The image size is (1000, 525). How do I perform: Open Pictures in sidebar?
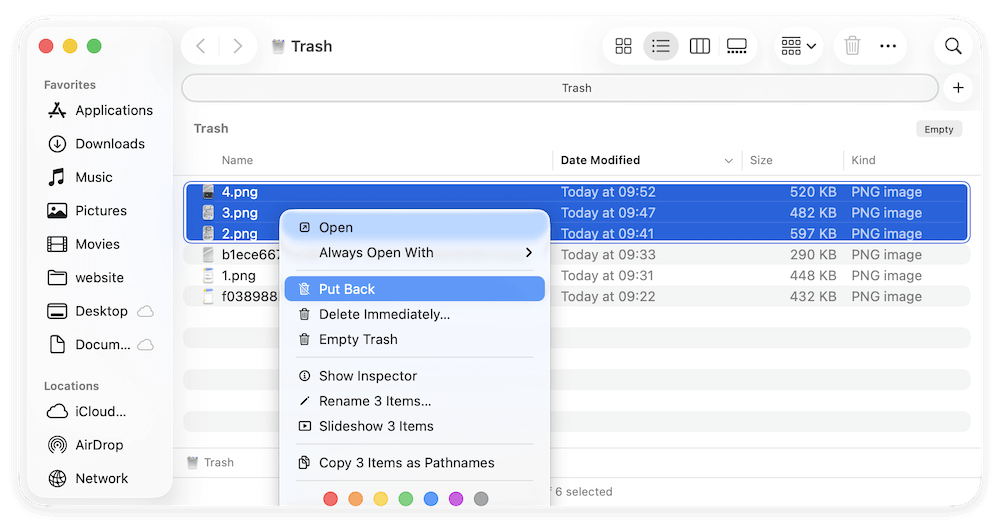click(x=87, y=211)
